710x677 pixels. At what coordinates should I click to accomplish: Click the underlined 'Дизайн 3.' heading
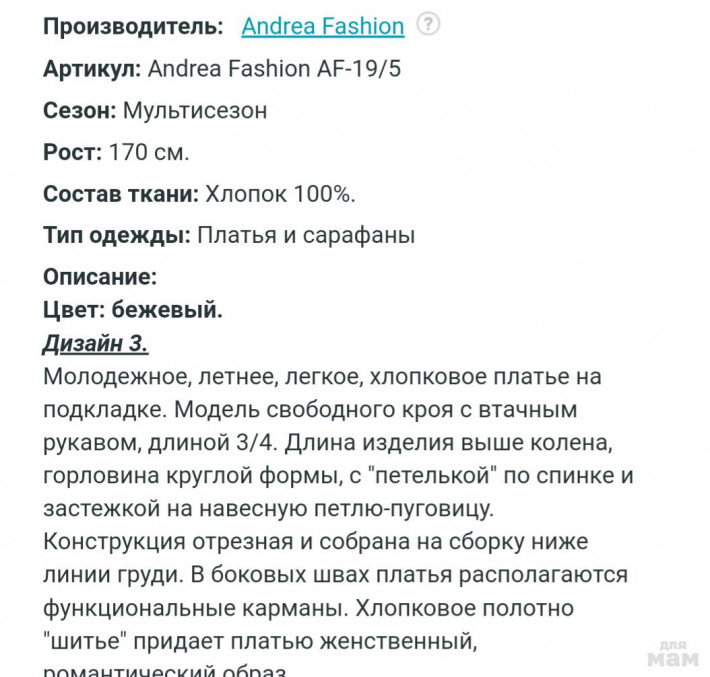pos(95,343)
